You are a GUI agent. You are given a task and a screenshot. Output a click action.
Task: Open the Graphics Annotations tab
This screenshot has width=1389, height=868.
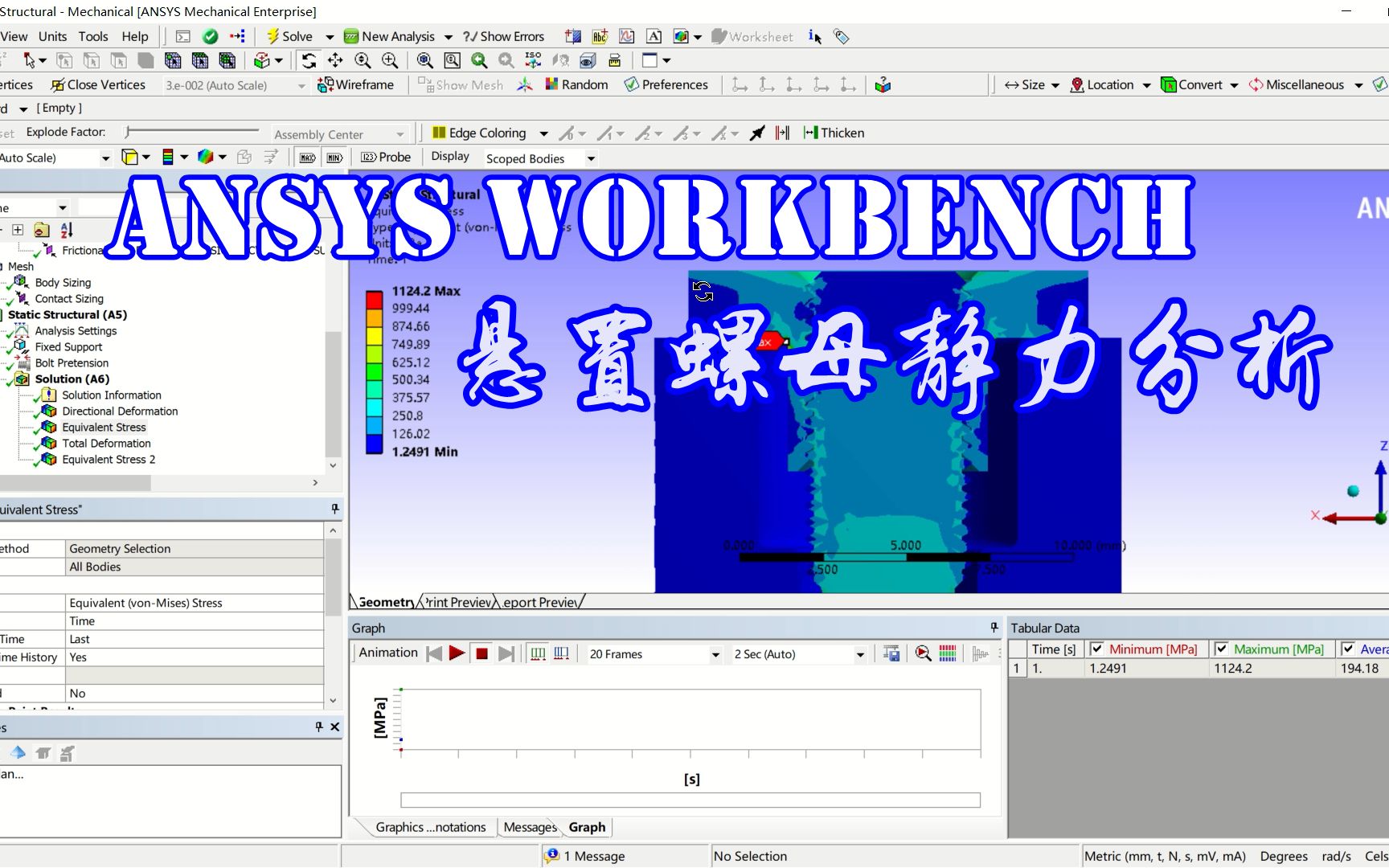click(x=430, y=827)
